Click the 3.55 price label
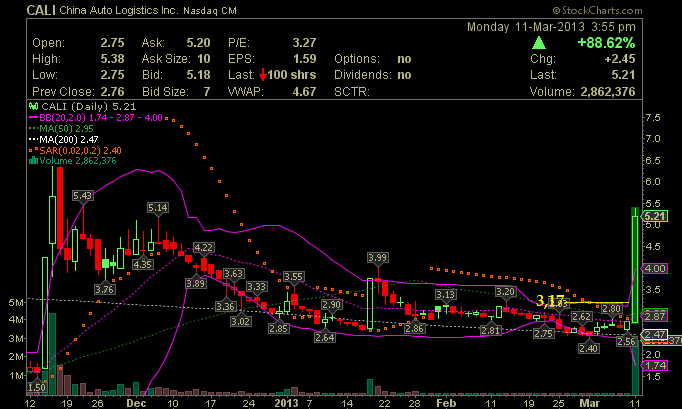The height and width of the screenshot is (409, 682). click(x=293, y=277)
